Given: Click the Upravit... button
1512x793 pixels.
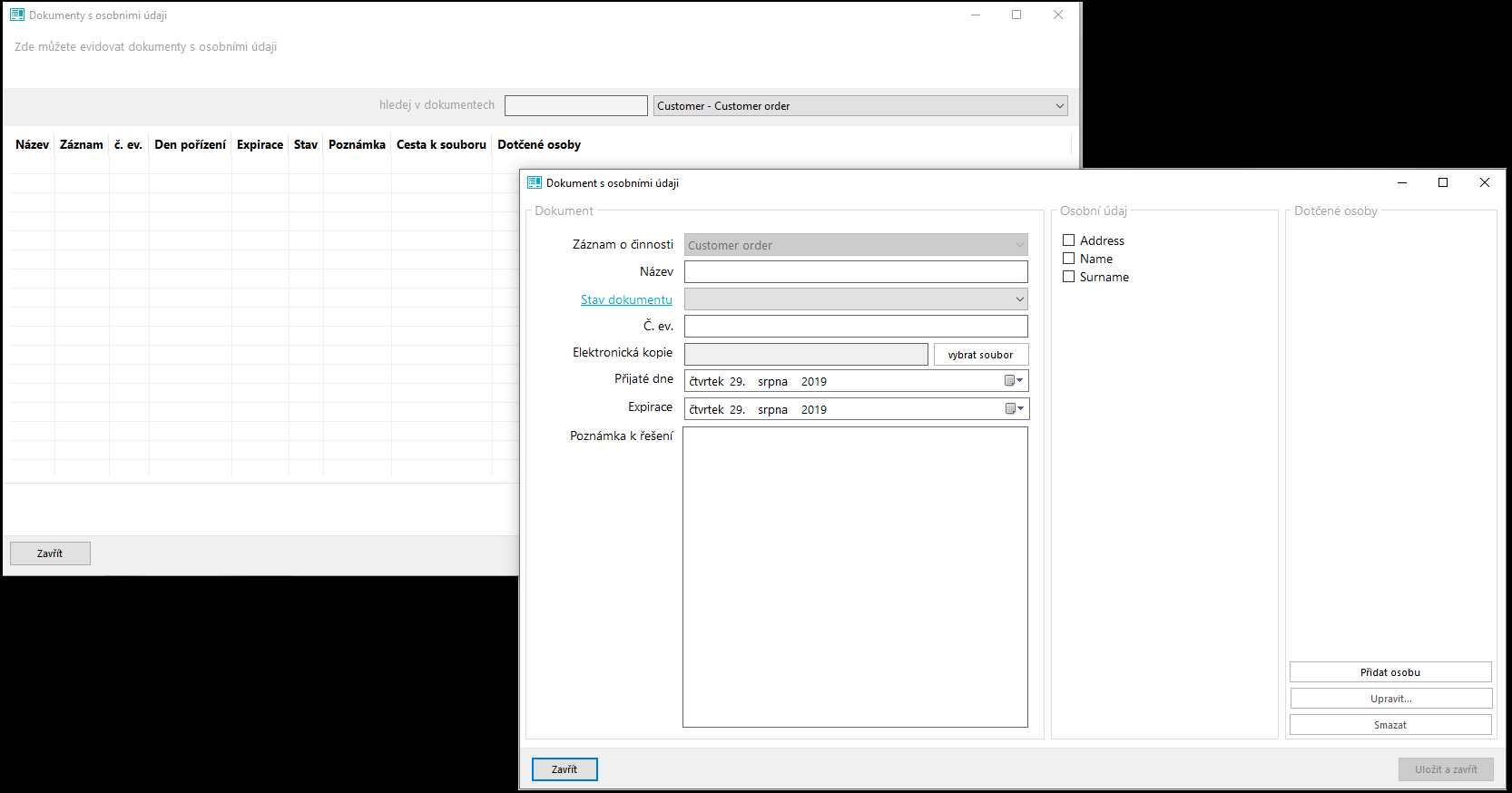Looking at the screenshot, I should click(1390, 699).
